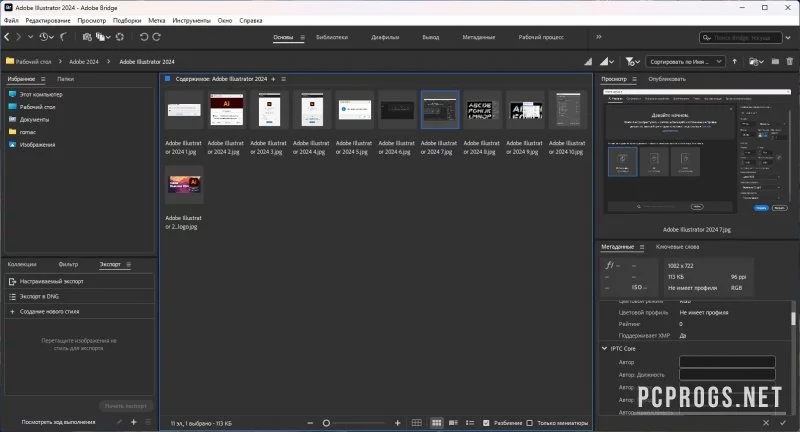Go back with the left arrow navigation icon

point(7,37)
